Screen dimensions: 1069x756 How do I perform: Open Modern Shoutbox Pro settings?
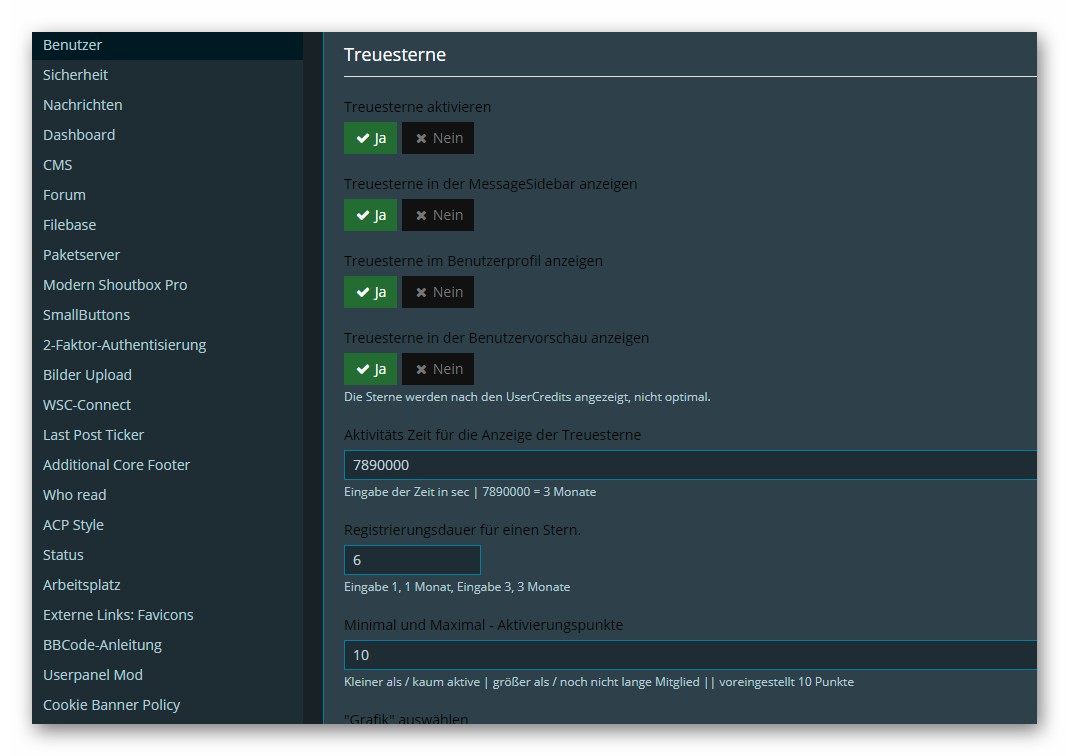point(115,285)
